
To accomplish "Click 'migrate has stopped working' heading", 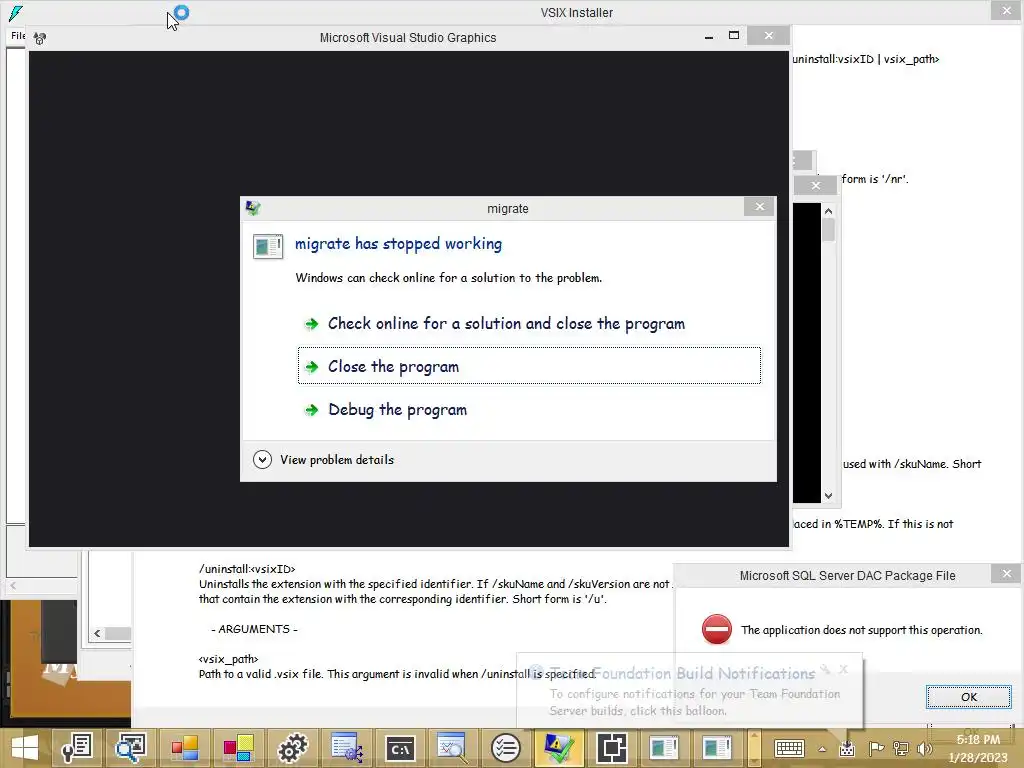I will [x=398, y=244].
